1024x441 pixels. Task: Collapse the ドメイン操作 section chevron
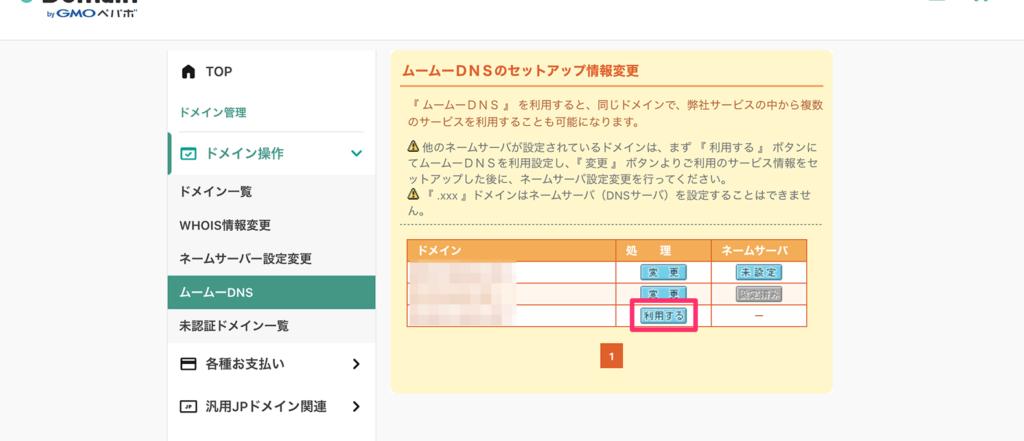(356, 154)
